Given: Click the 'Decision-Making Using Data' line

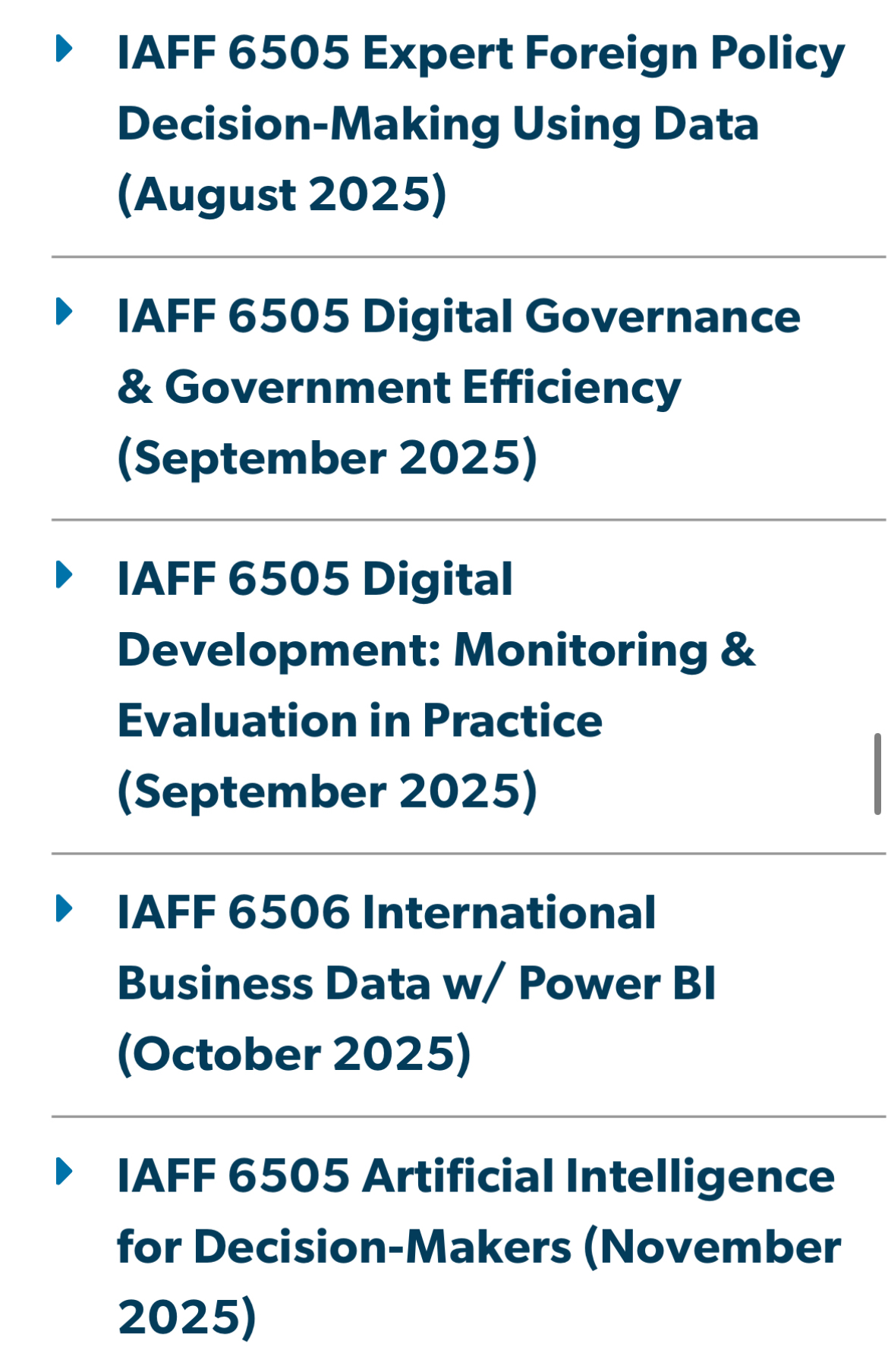Looking at the screenshot, I should click(438, 124).
